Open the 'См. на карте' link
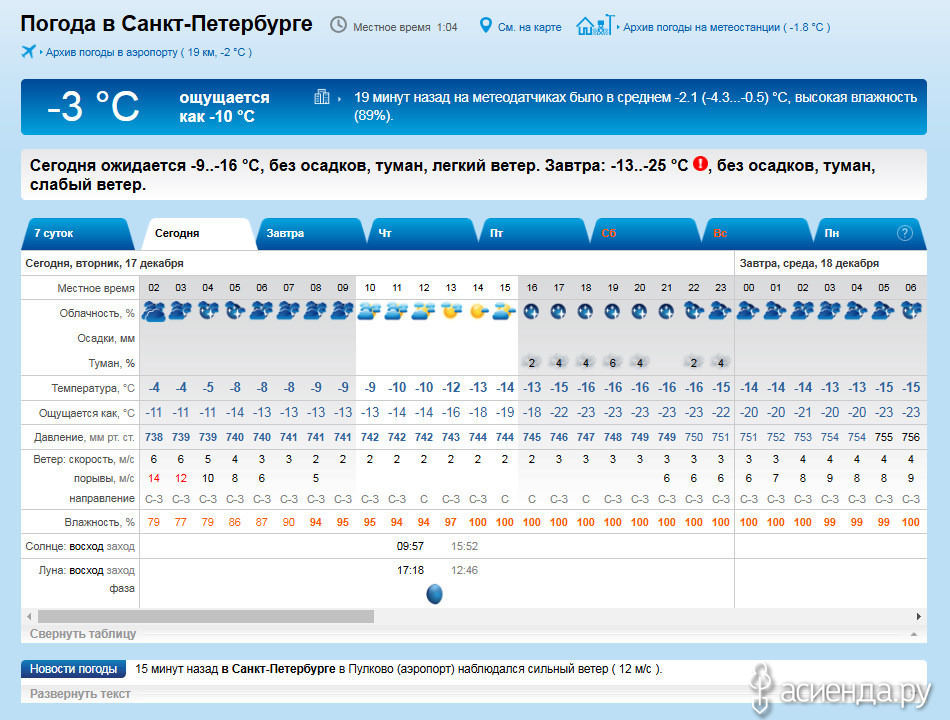The height and width of the screenshot is (720, 950). (x=529, y=27)
